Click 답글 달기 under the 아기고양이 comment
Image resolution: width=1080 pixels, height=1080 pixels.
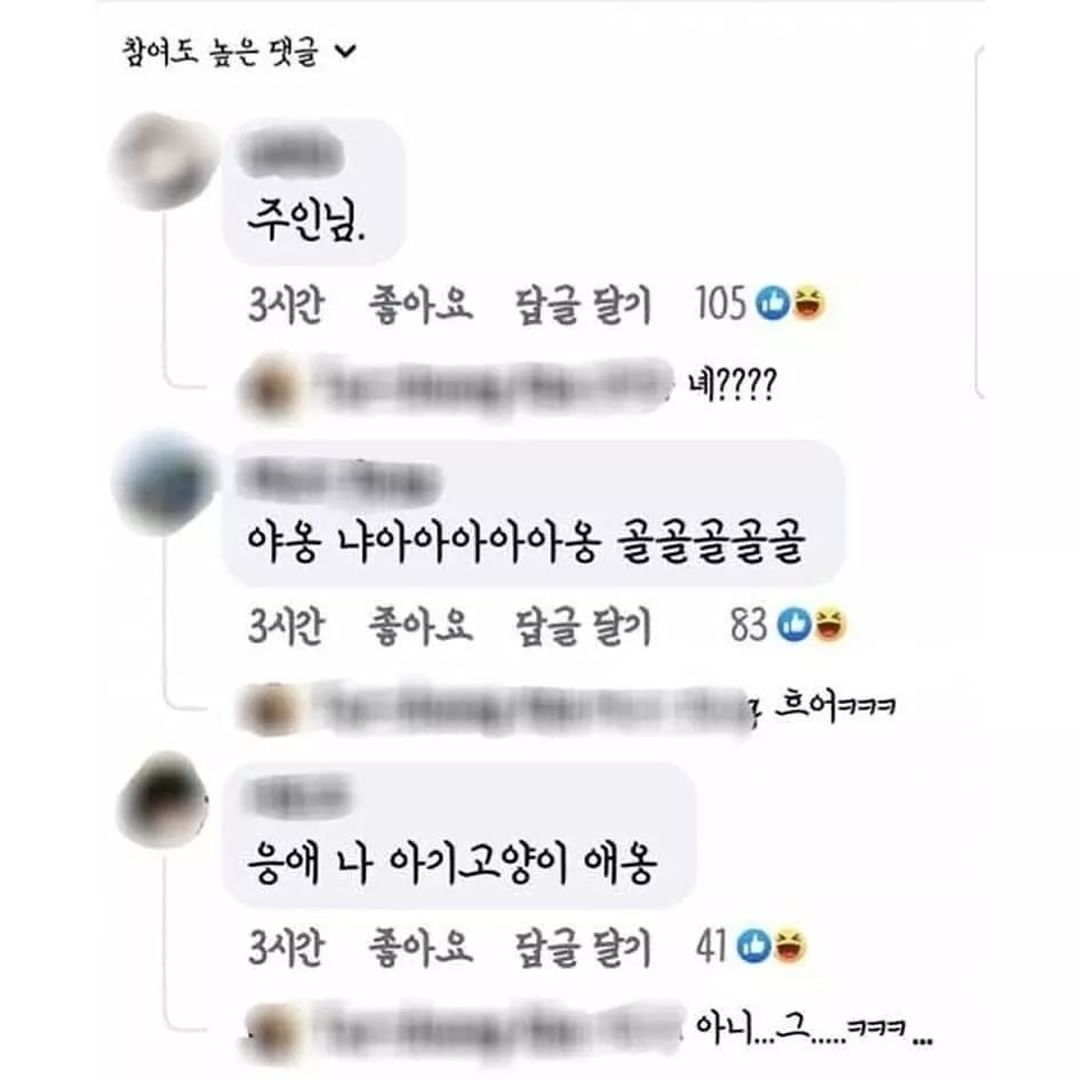(x=583, y=948)
